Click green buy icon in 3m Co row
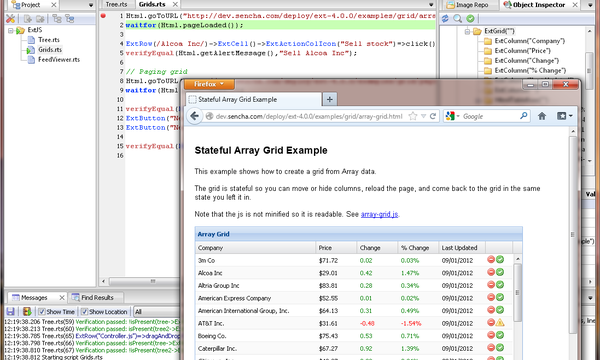This screenshot has width=600, height=360. 500,259
